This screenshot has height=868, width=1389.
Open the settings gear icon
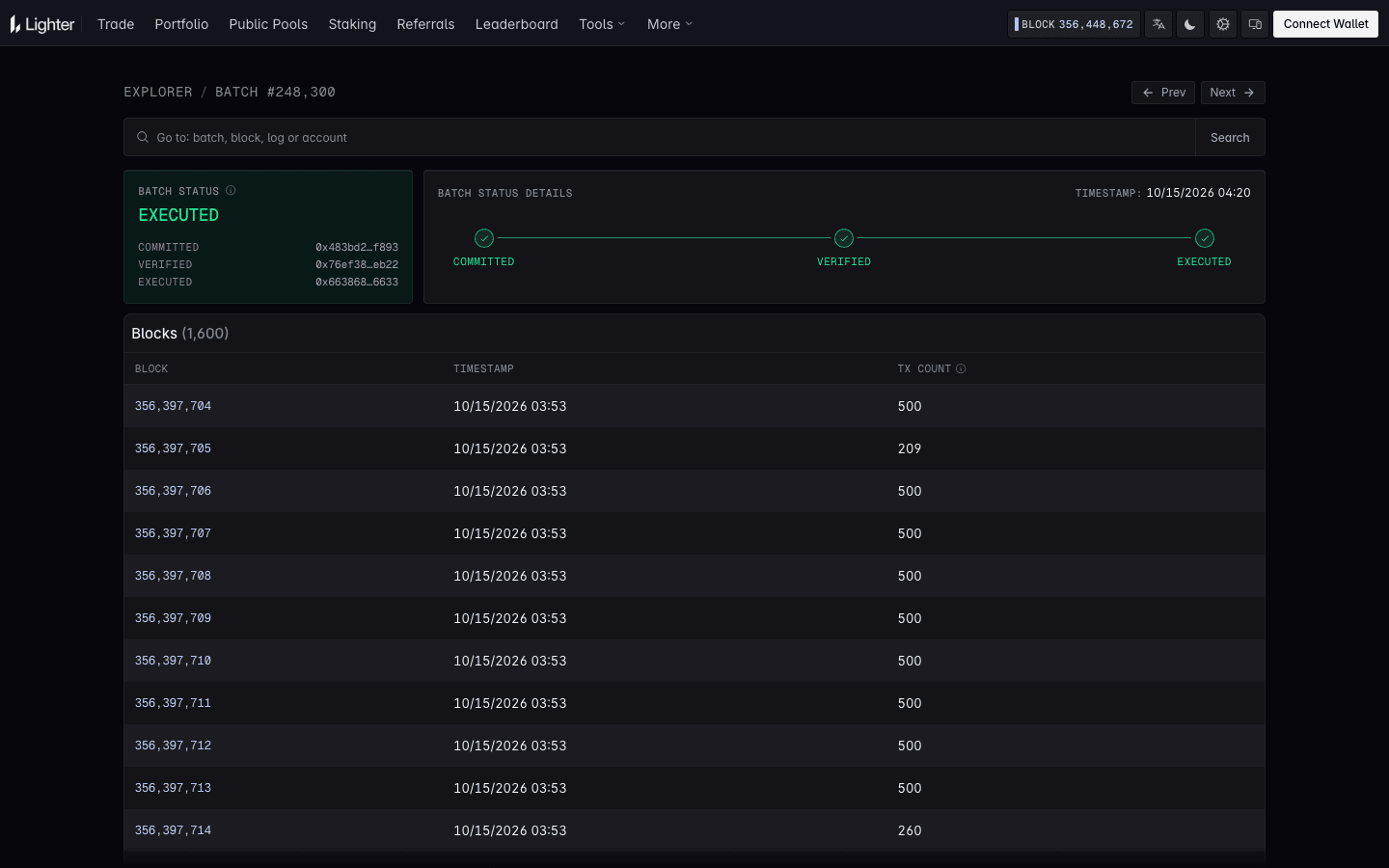click(x=1223, y=24)
